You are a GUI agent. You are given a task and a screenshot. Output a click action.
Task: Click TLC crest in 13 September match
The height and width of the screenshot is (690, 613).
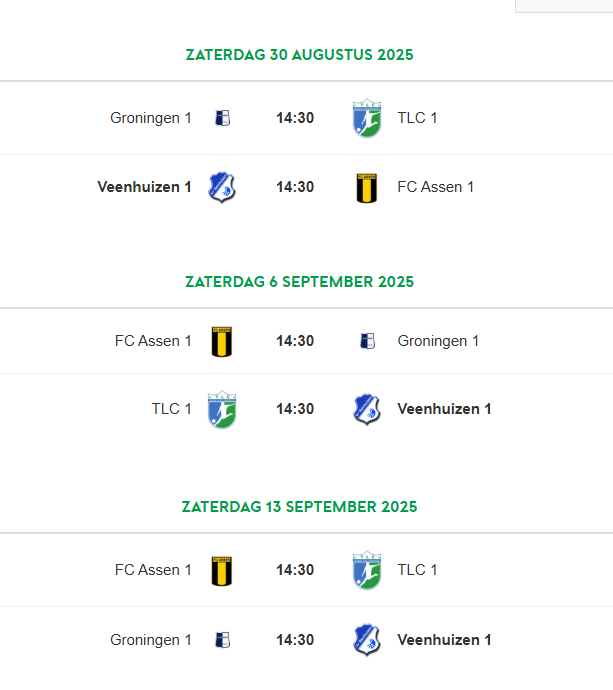[367, 570]
